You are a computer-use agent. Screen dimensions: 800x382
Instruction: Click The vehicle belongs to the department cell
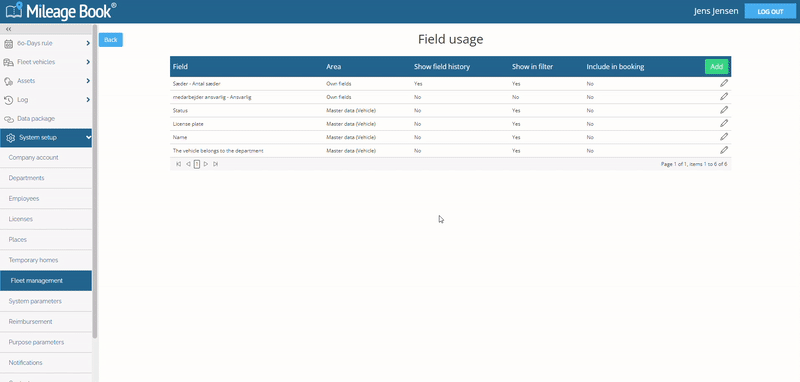(x=218, y=151)
